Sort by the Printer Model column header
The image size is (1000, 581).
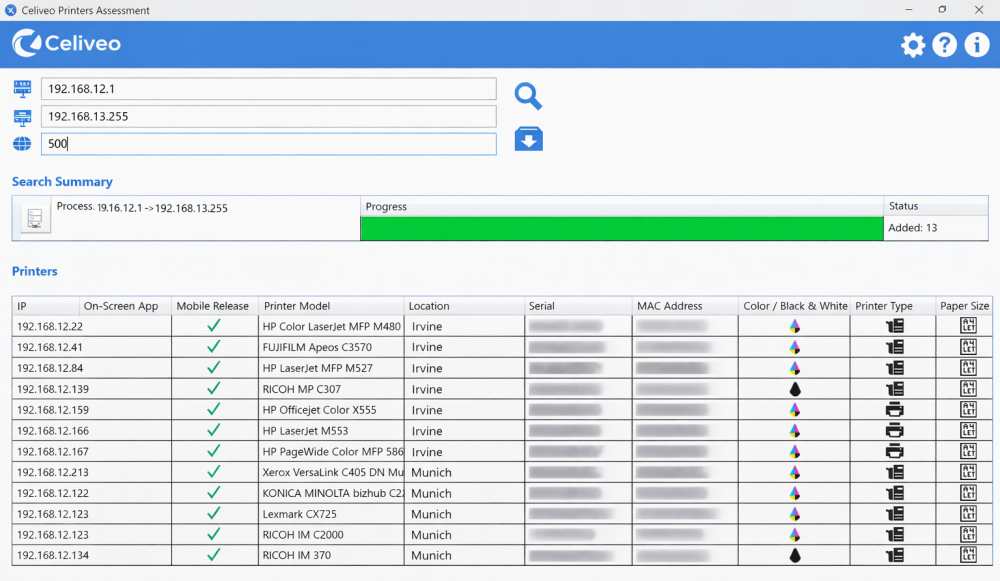[331, 306]
